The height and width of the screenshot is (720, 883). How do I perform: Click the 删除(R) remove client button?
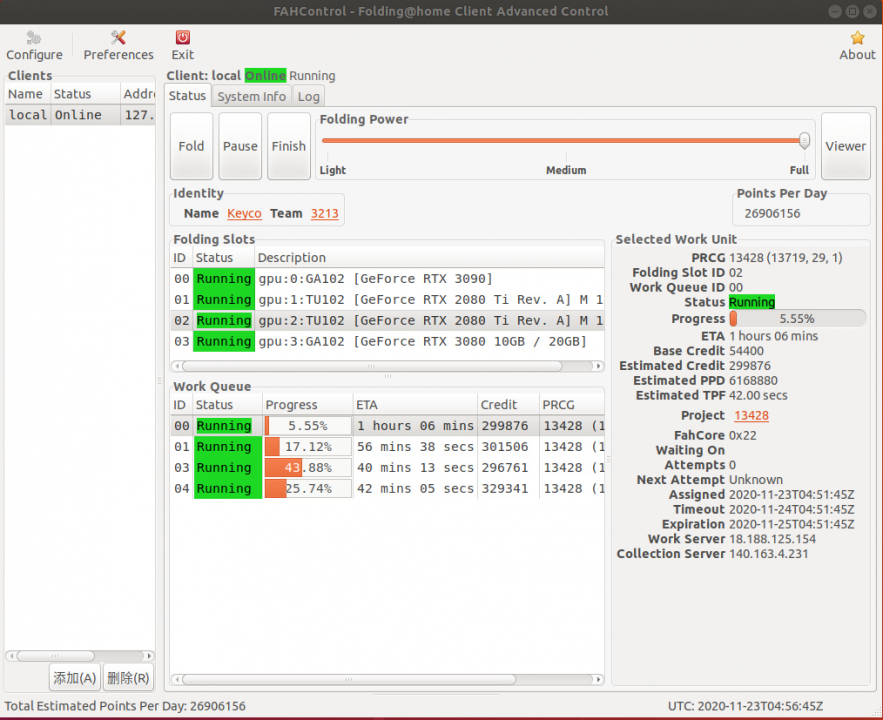(x=128, y=678)
